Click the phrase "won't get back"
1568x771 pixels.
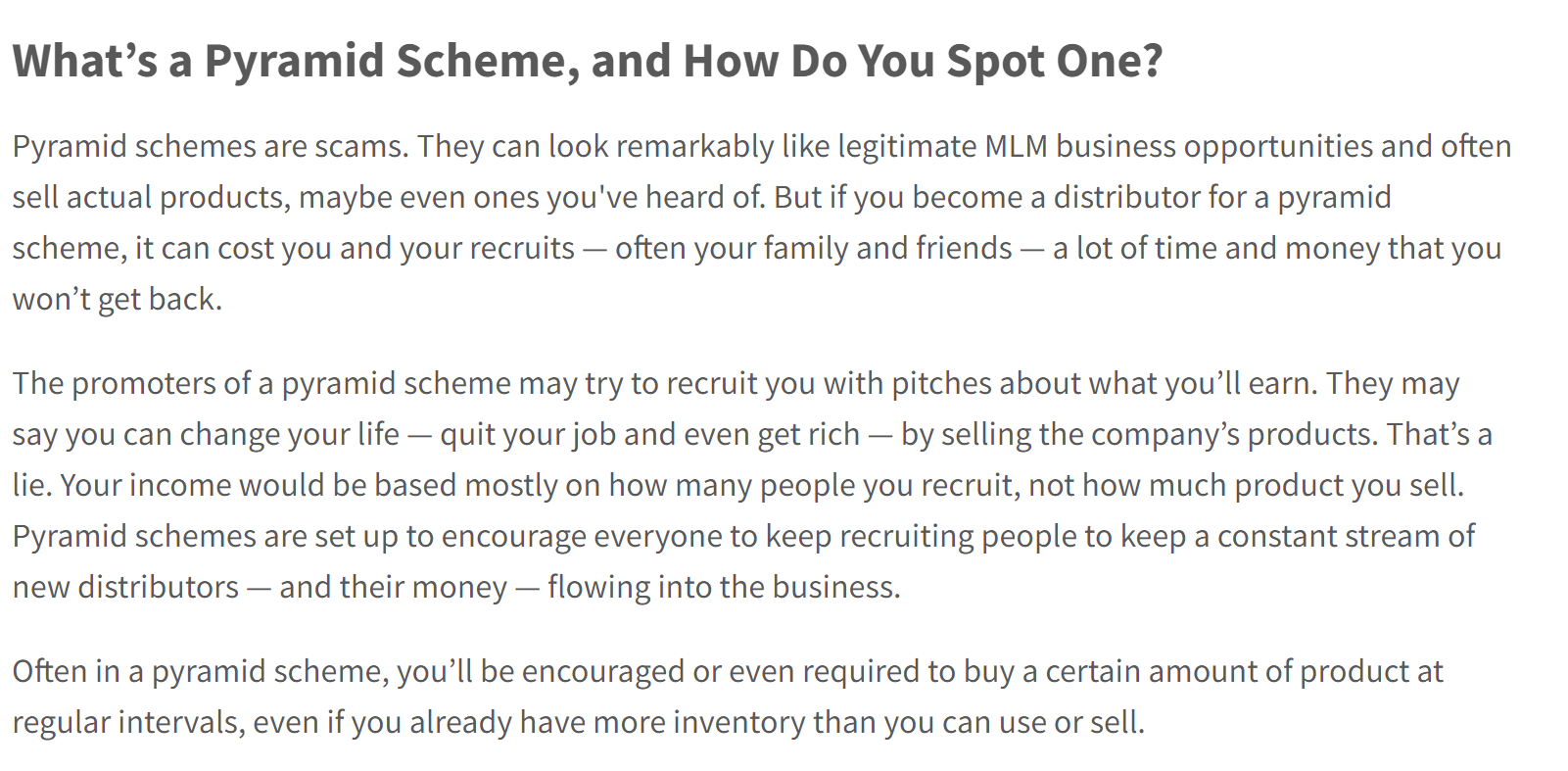coord(115,299)
